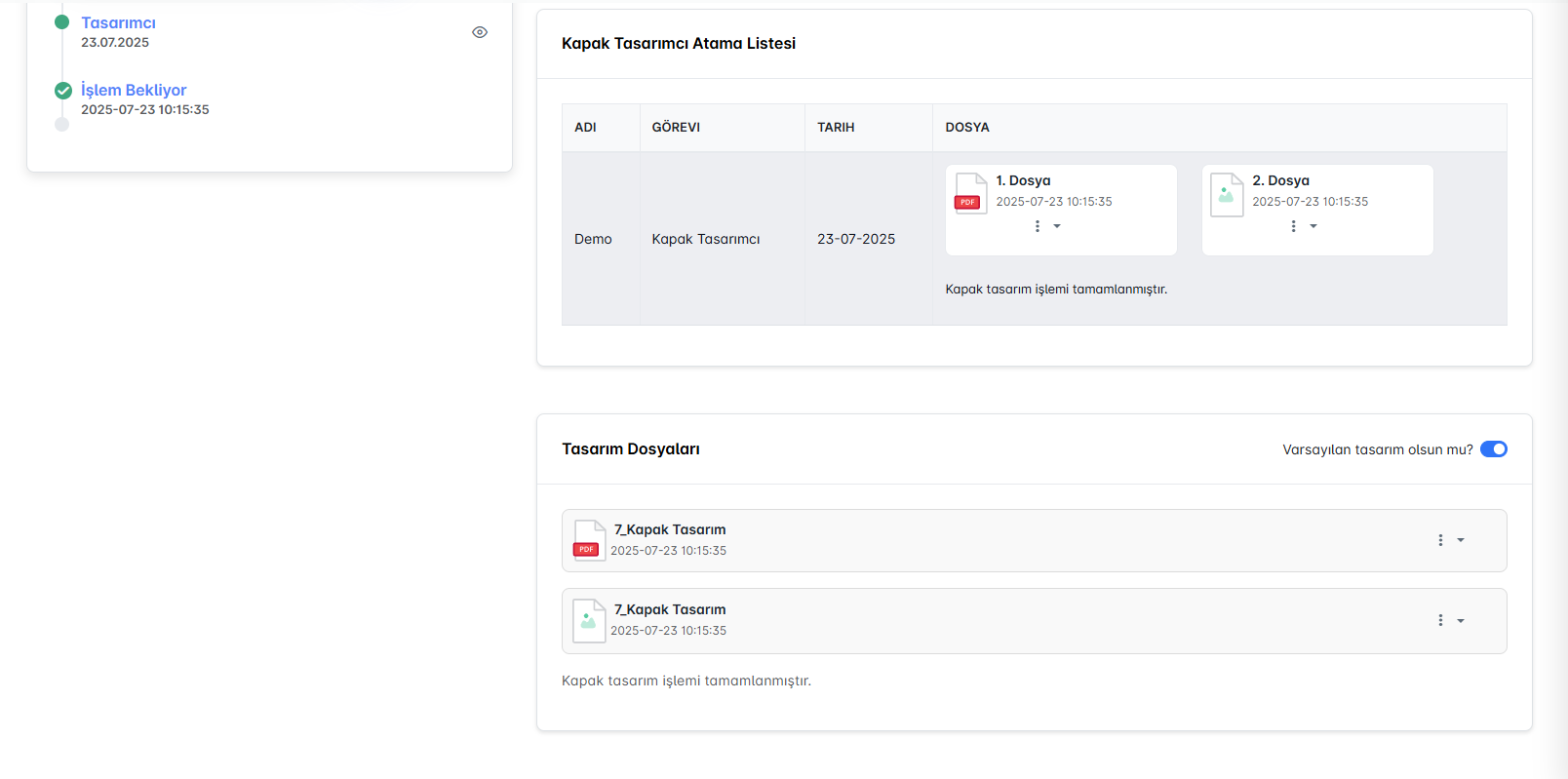The height and width of the screenshot is (779, 1568).
Task: Click the eye icon beside Tasarımcı
Action: [x=480, y=32]
